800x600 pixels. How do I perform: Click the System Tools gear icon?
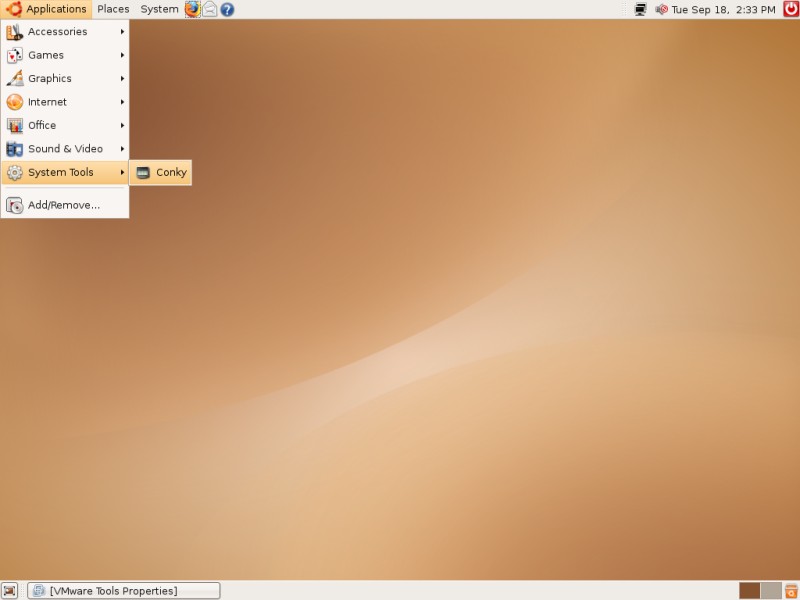14,172
